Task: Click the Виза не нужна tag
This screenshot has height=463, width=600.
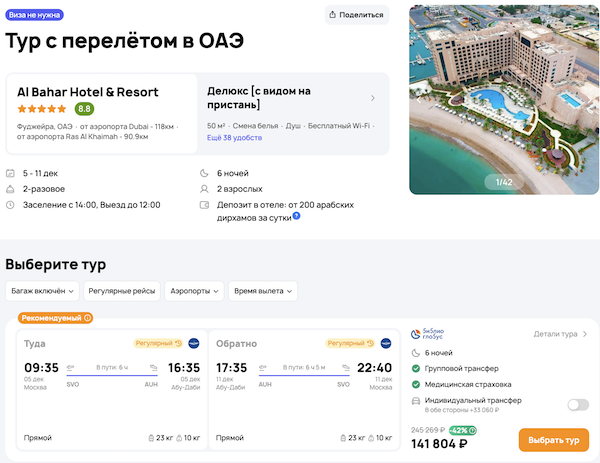Action: pos(35,15)
